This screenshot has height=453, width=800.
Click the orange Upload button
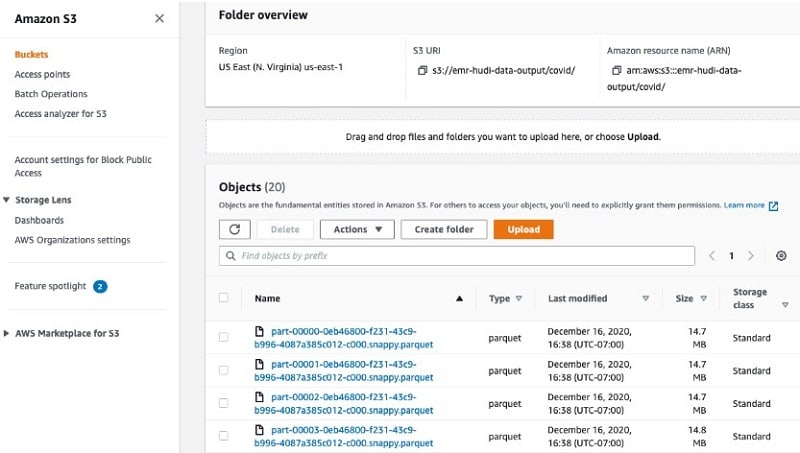523,230
